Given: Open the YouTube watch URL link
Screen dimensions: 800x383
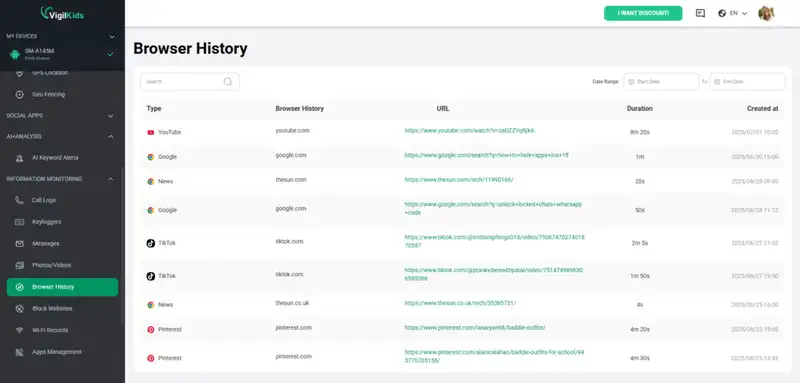Looking at the screenshot, I should (x=469, y=131).
